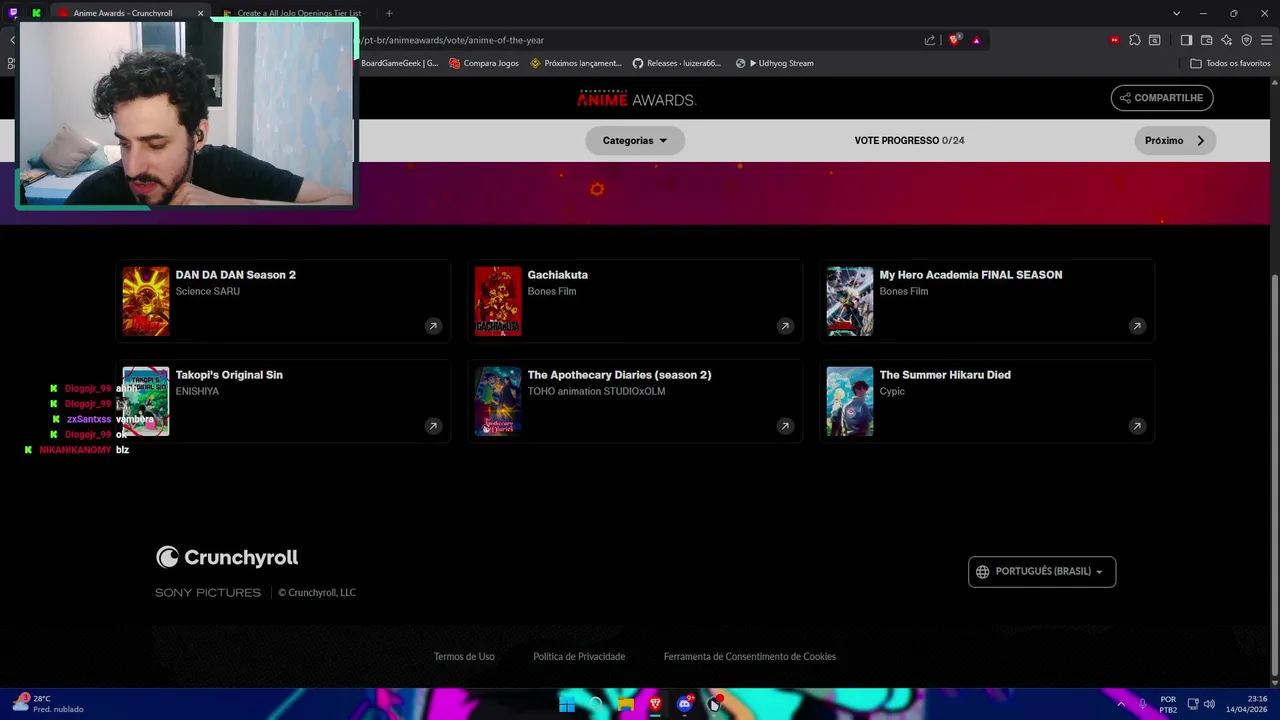Click the Próximo next category button
The height and width of the screenshot is (720, 1280).
click(1175, 141)
